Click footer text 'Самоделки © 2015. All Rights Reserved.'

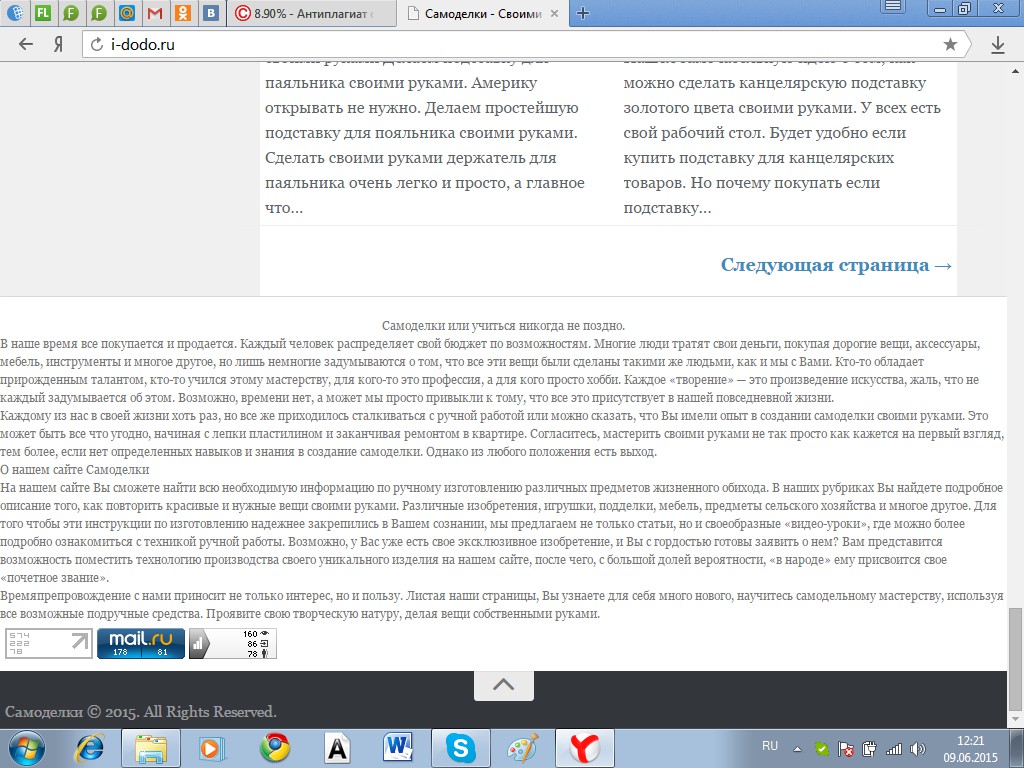[x=140, y=712]
